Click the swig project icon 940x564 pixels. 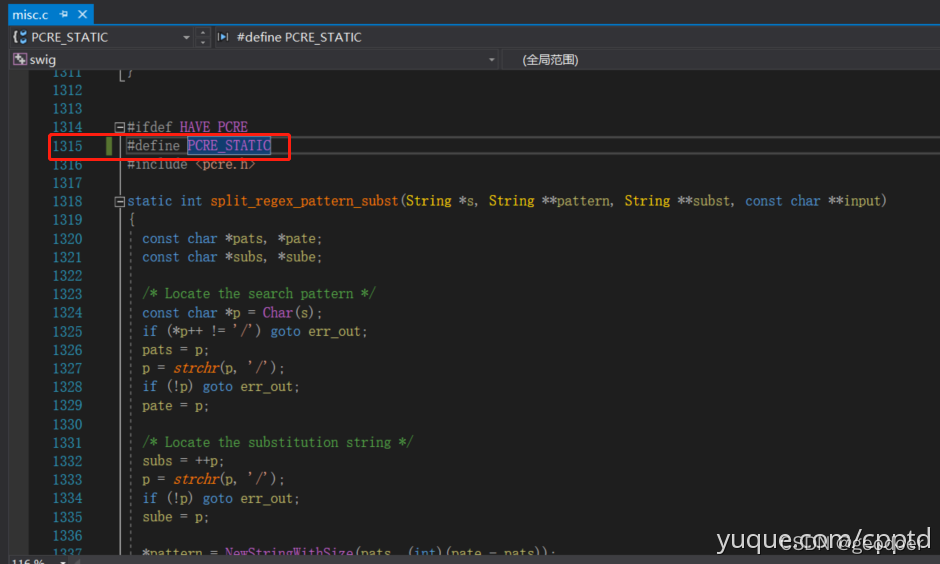click(20, 59)
